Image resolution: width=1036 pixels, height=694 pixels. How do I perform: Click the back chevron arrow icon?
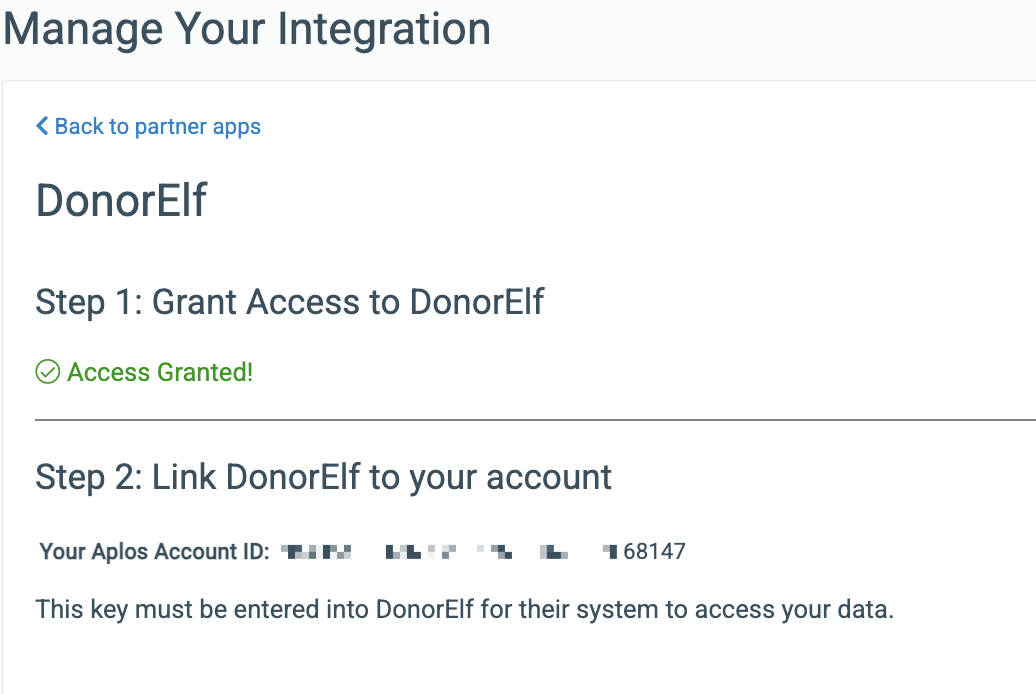click(x=42, y=126)
